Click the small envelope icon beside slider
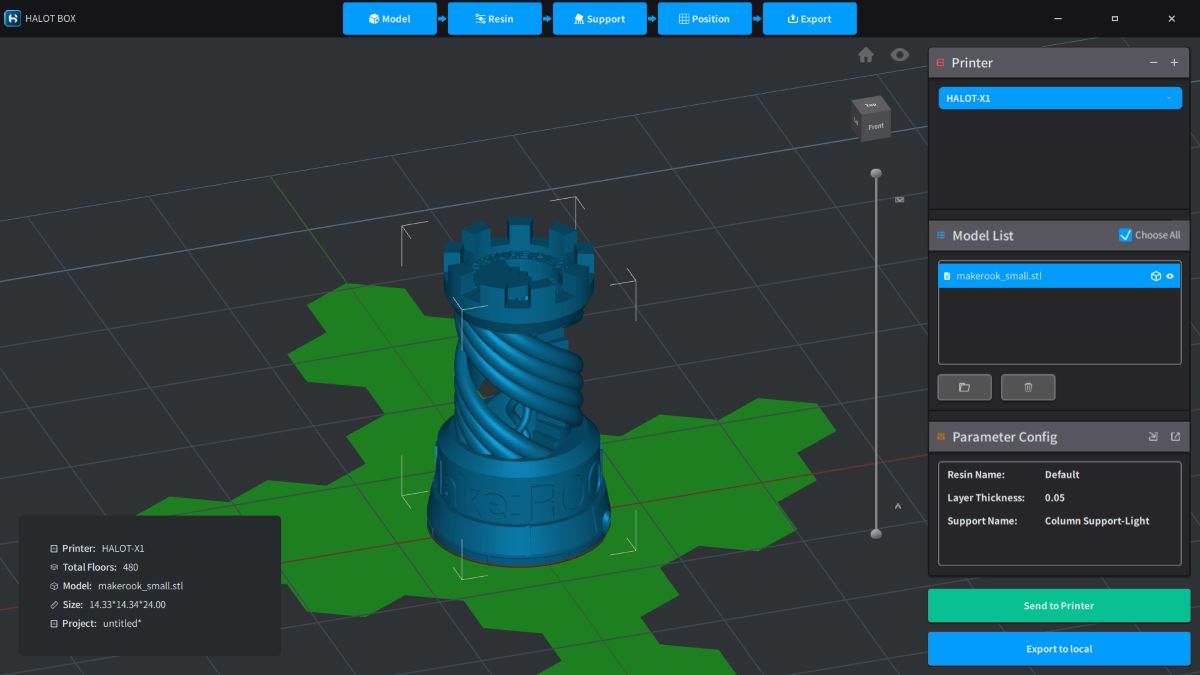The width and height of the screenshot is (1200, 675). [899, 200]
